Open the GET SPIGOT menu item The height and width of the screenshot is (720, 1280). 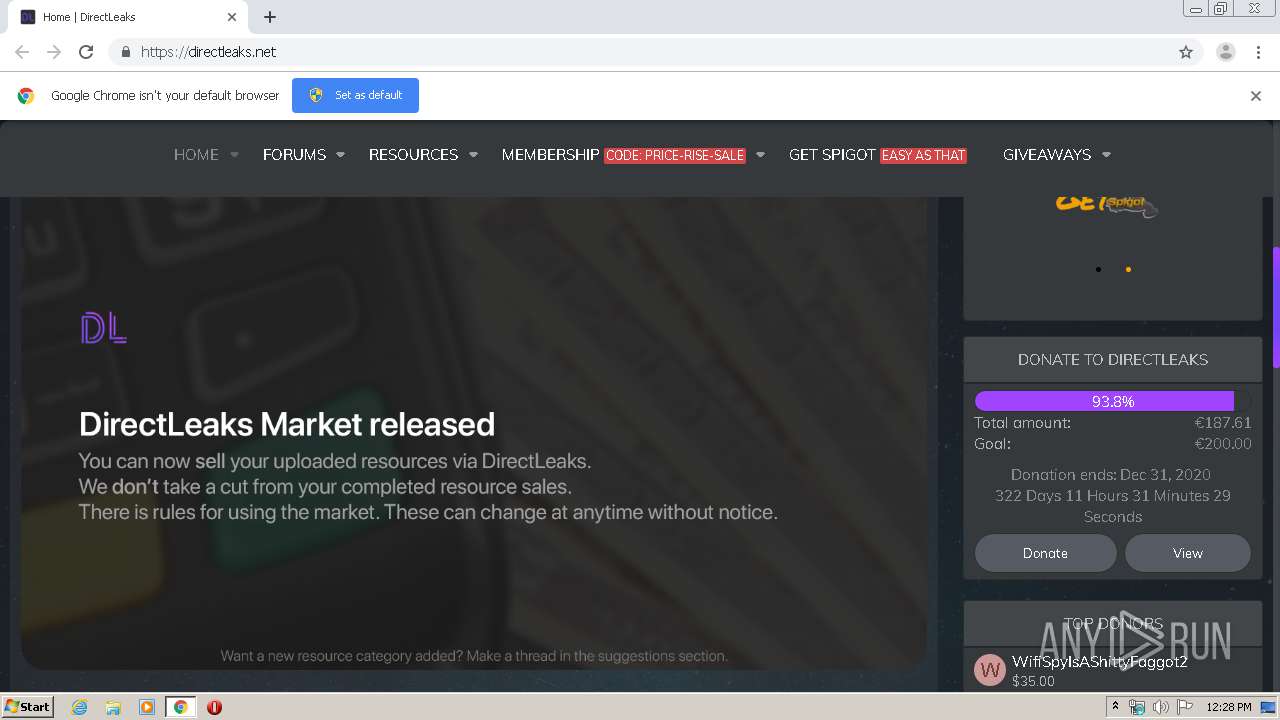pyautogui.click(x=832, y=155)
